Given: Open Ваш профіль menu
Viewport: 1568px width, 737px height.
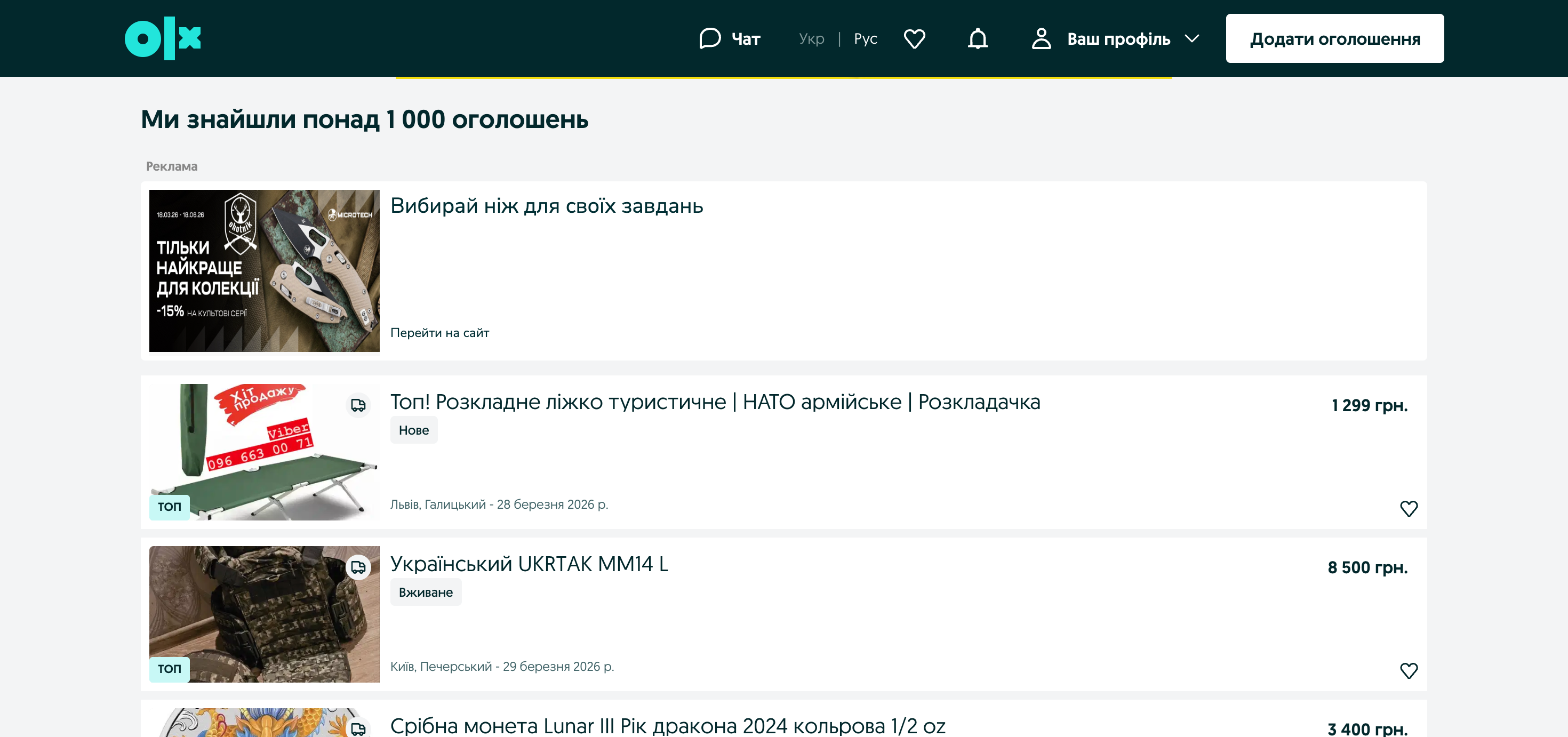Looking at the screenshot, I should [1118, 39].
